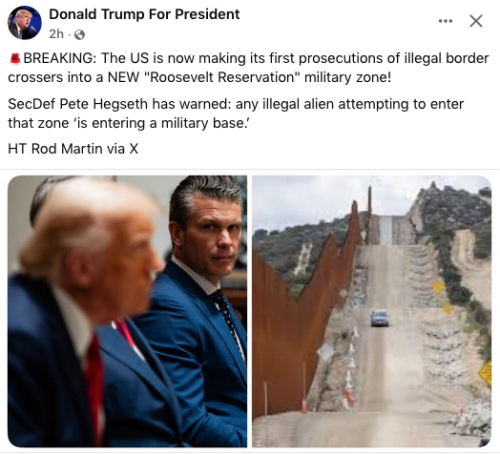Click the "Roosevelt Reservation" quoted text
500x454 pixels.
click(221, 77)
